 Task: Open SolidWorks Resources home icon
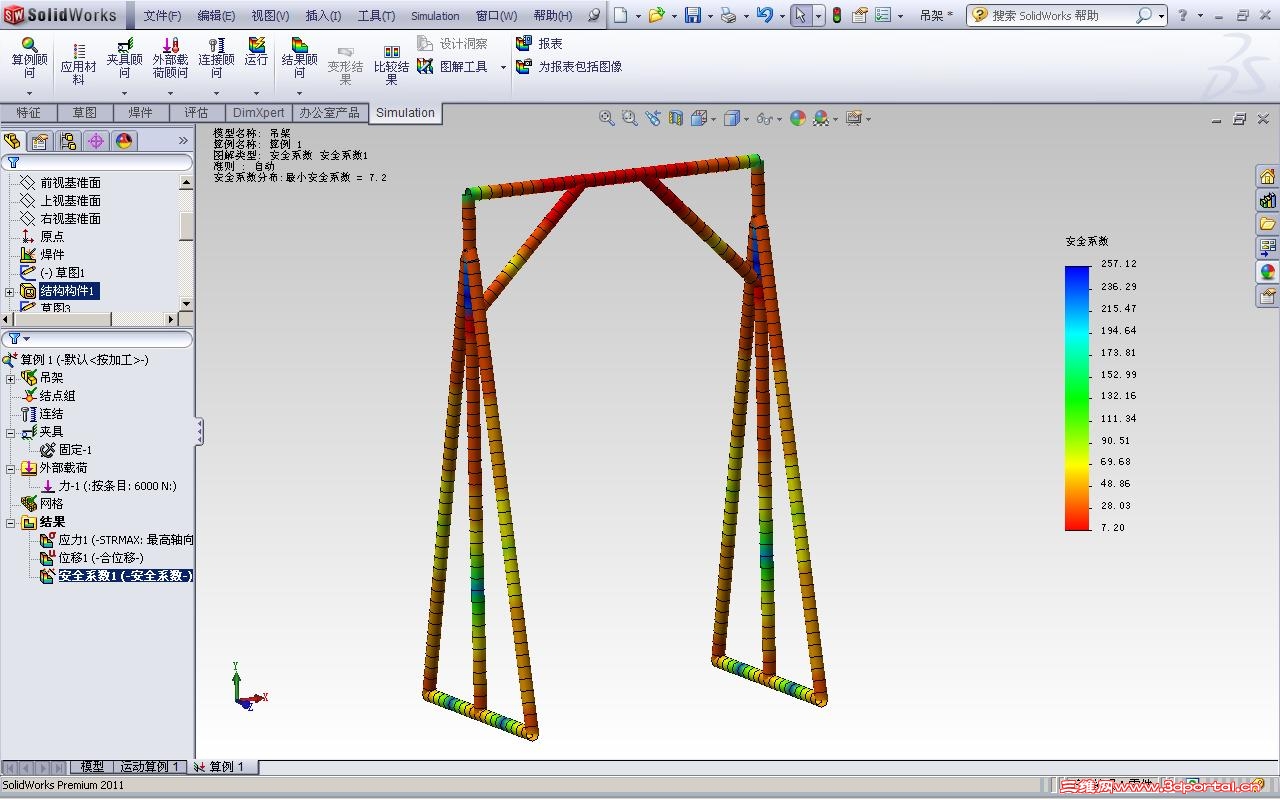coord(1267,176)
